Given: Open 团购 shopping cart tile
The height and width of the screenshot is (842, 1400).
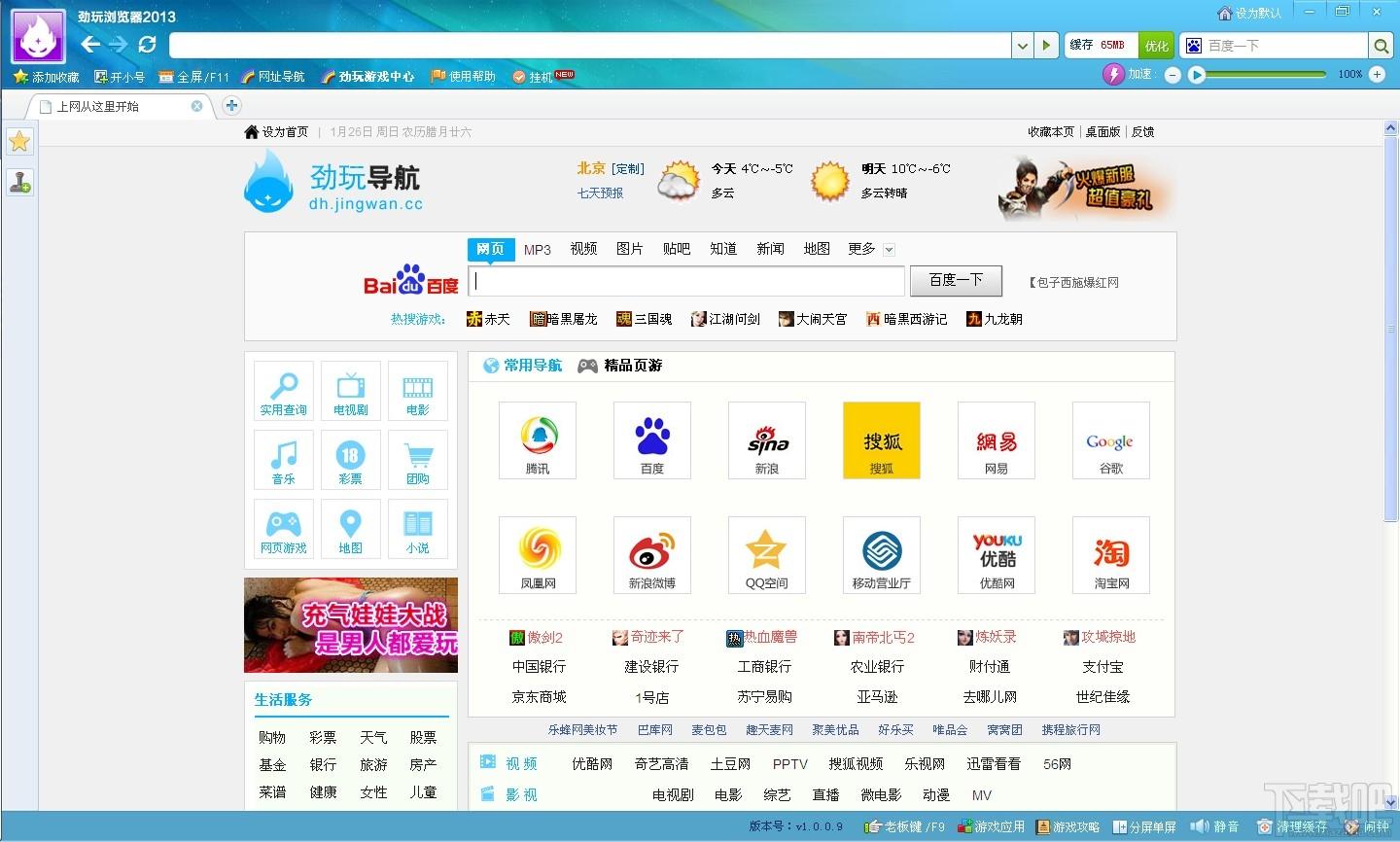Looking at the screenshot, I should tap(418, 460).
